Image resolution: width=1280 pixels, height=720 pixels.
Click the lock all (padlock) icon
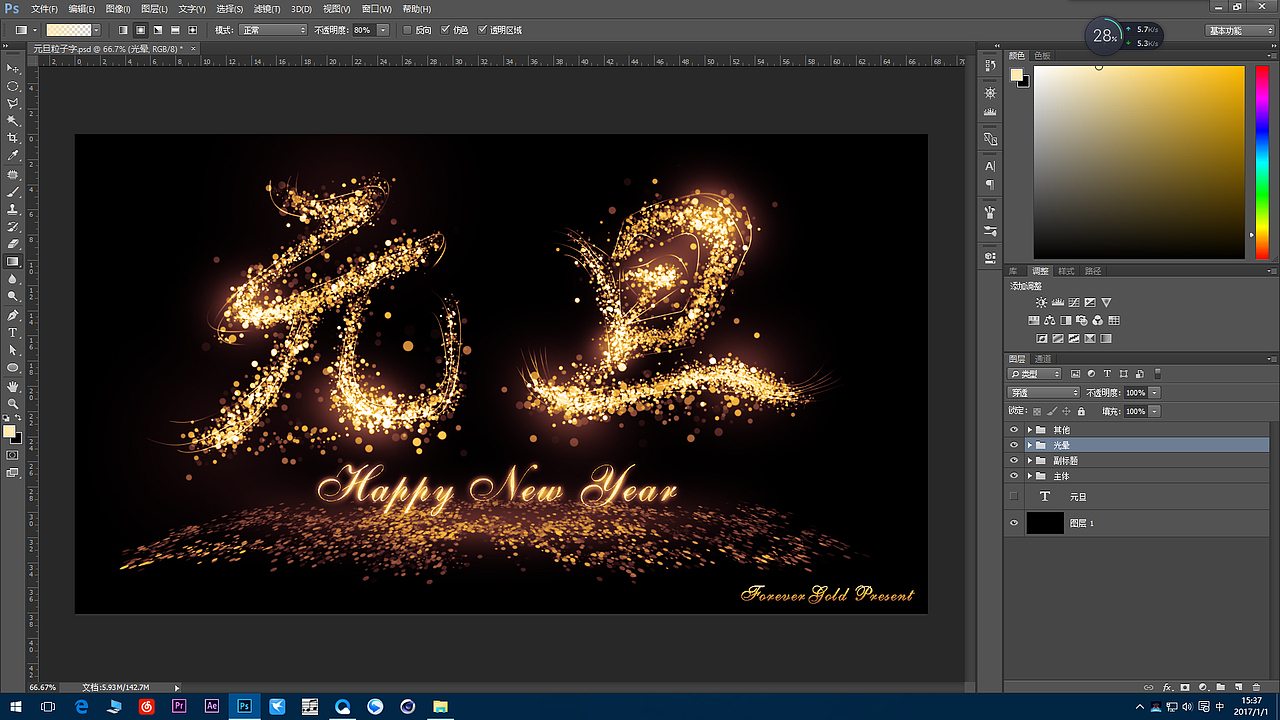1081,411
